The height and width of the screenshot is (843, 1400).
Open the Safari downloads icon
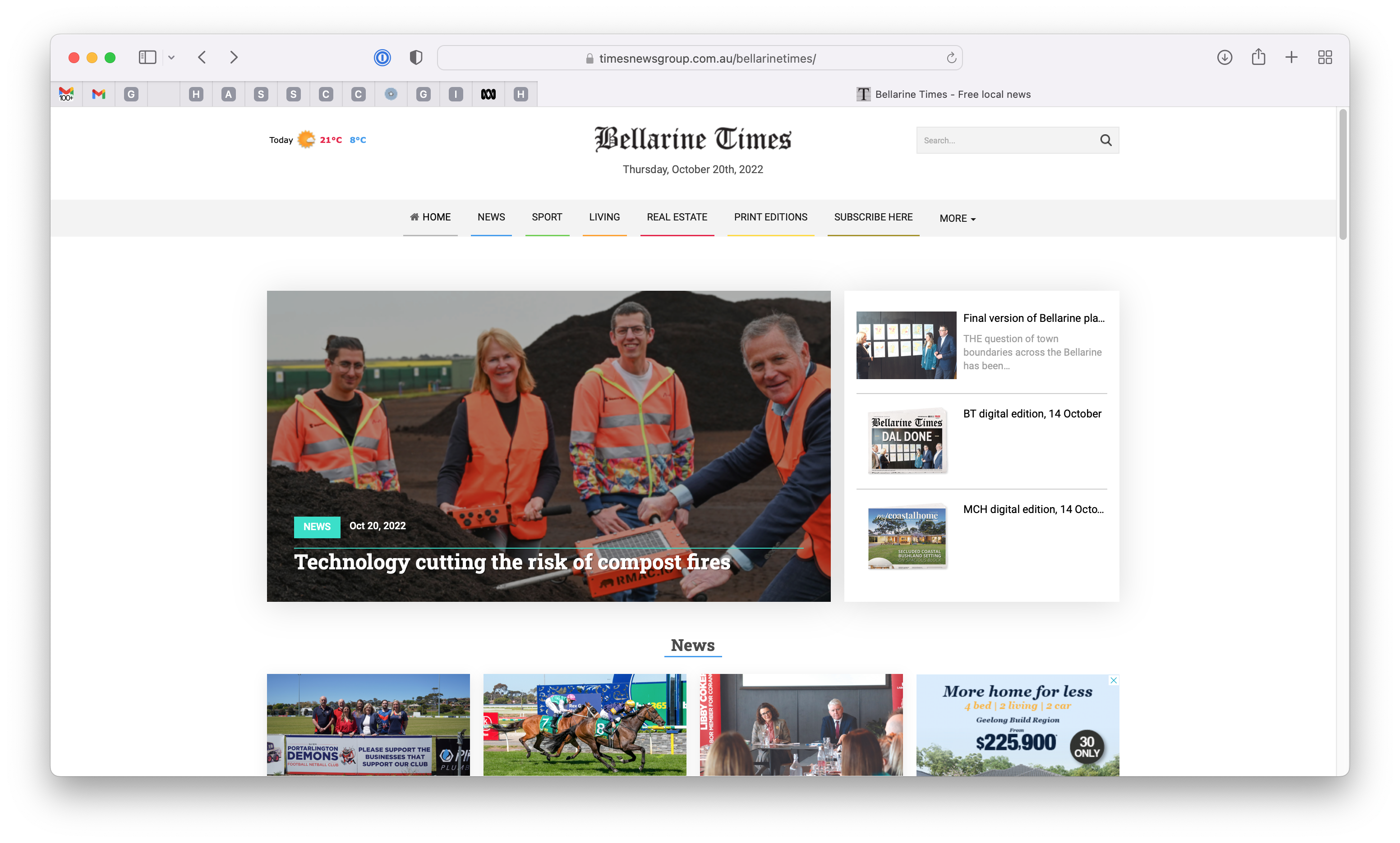1225,57
